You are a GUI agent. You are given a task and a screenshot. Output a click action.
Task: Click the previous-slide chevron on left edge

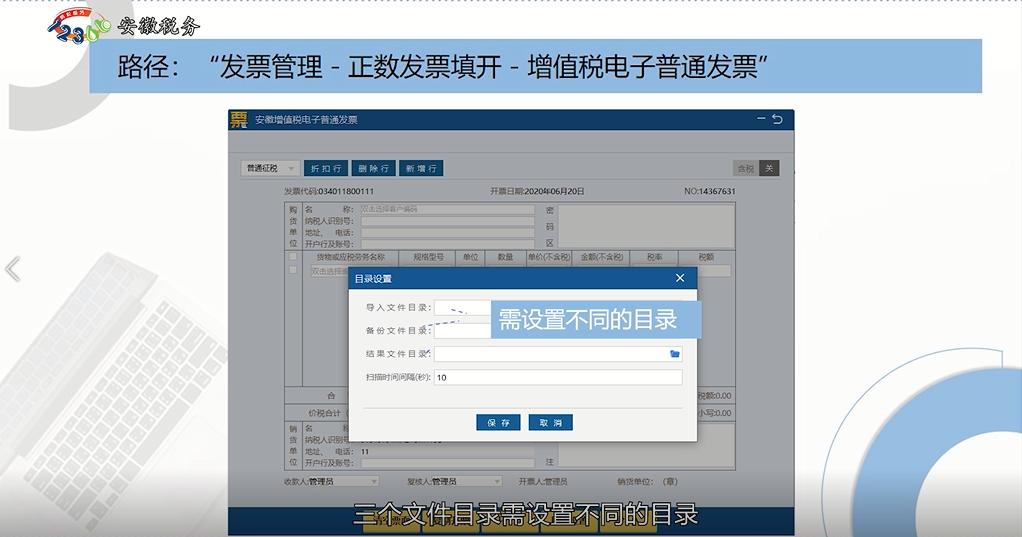[12, 268]
